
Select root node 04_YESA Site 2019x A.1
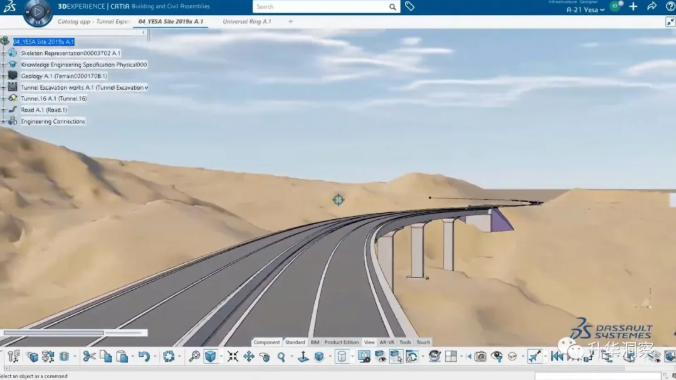click(x=44, y=42)
